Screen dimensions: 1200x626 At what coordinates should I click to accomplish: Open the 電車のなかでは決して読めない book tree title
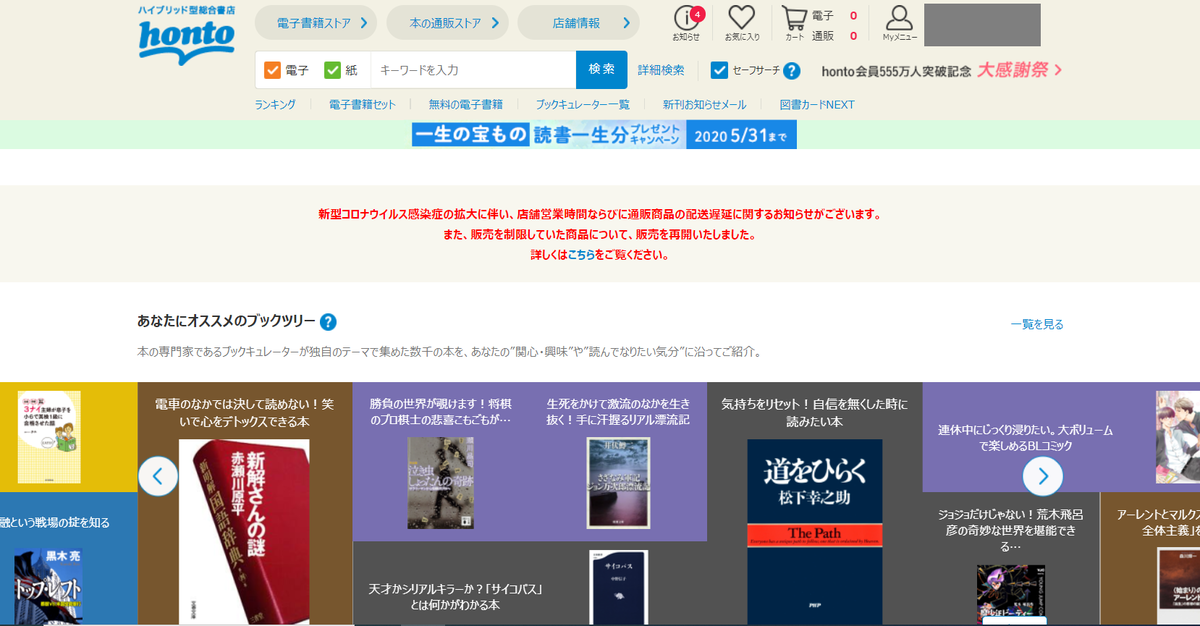(x=245, y=413)
